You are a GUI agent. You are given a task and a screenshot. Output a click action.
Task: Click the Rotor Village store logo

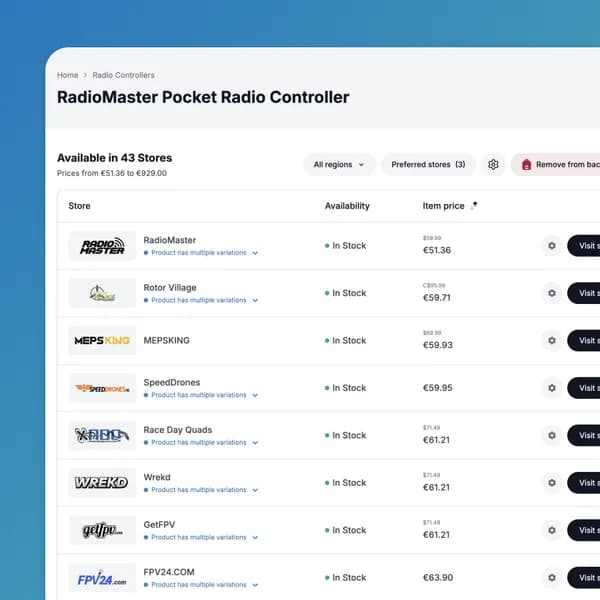tap(102, 293)
